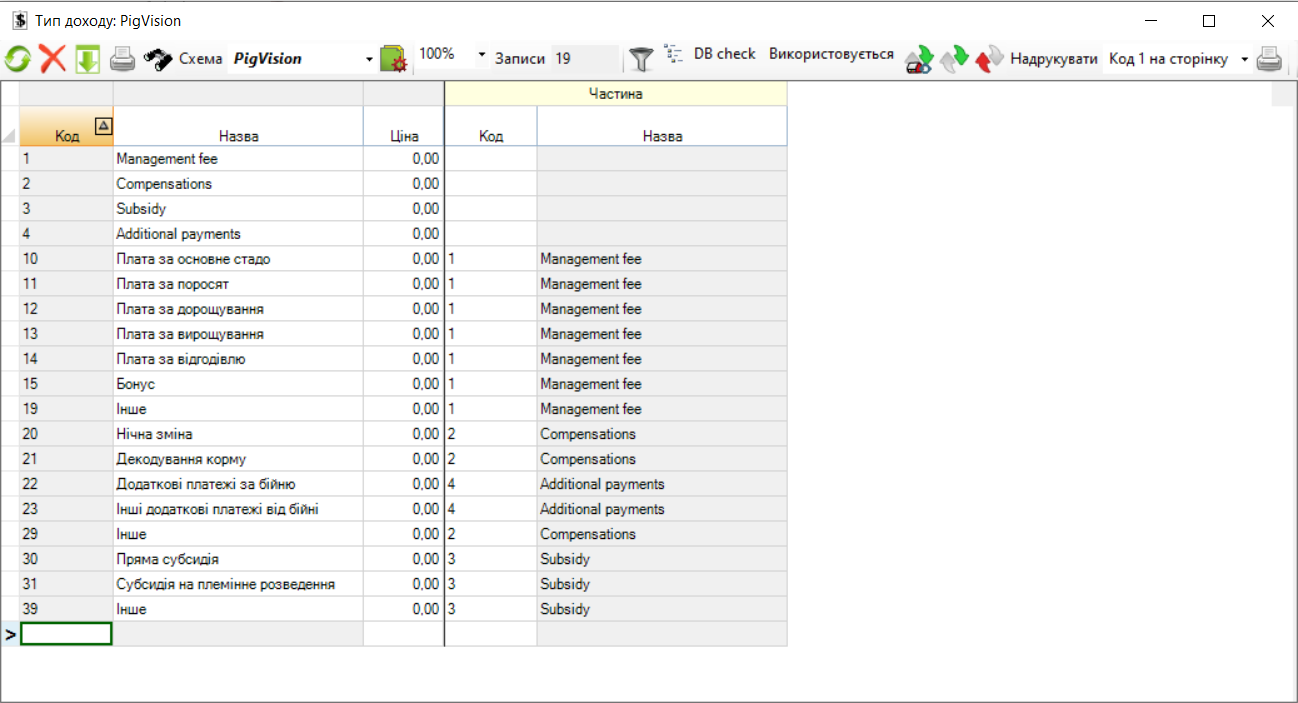Open search with the binoculars icon
Screen dimensions: 1298x703
158,59
